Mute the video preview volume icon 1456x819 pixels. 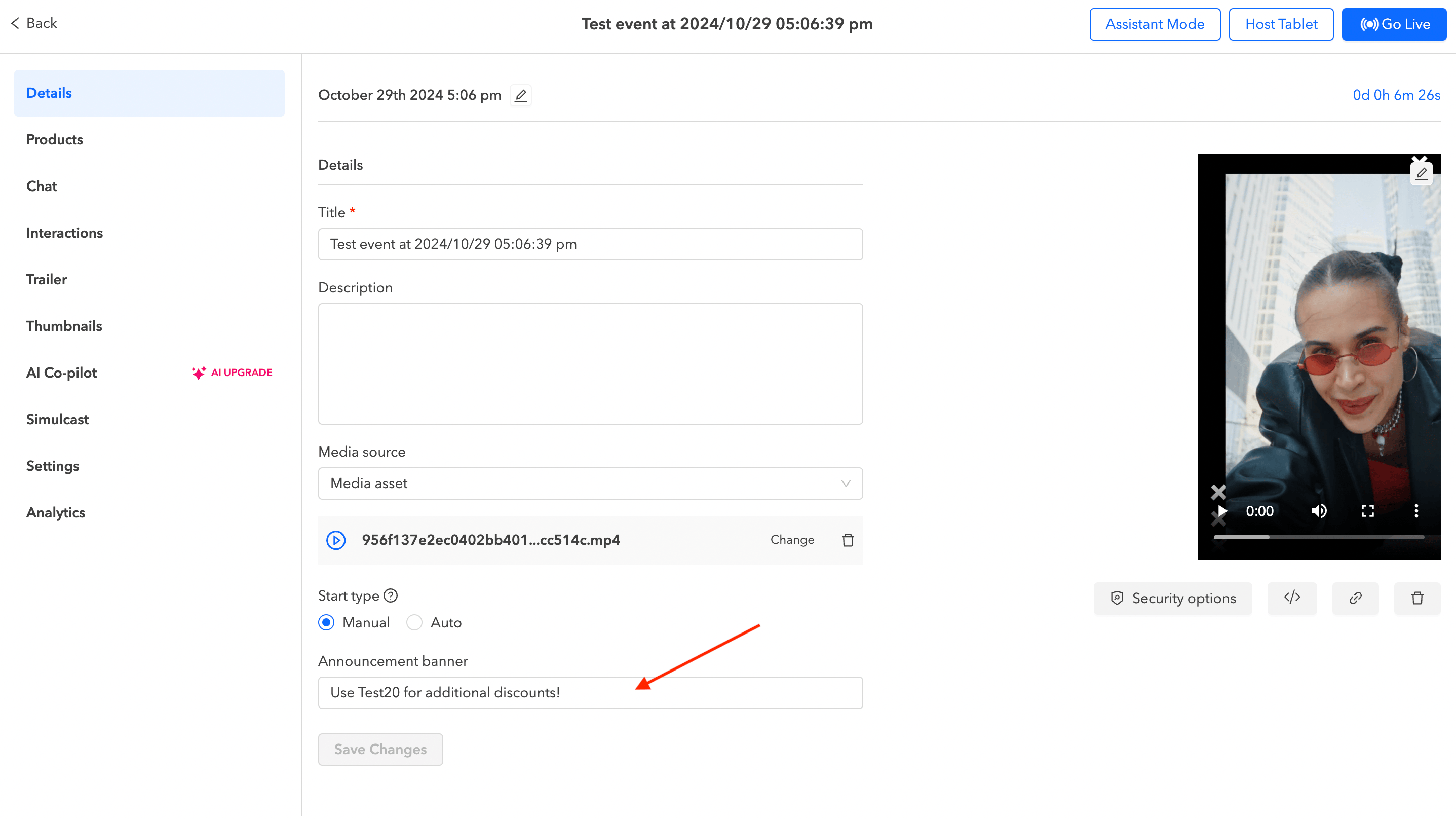point(1319,511)
